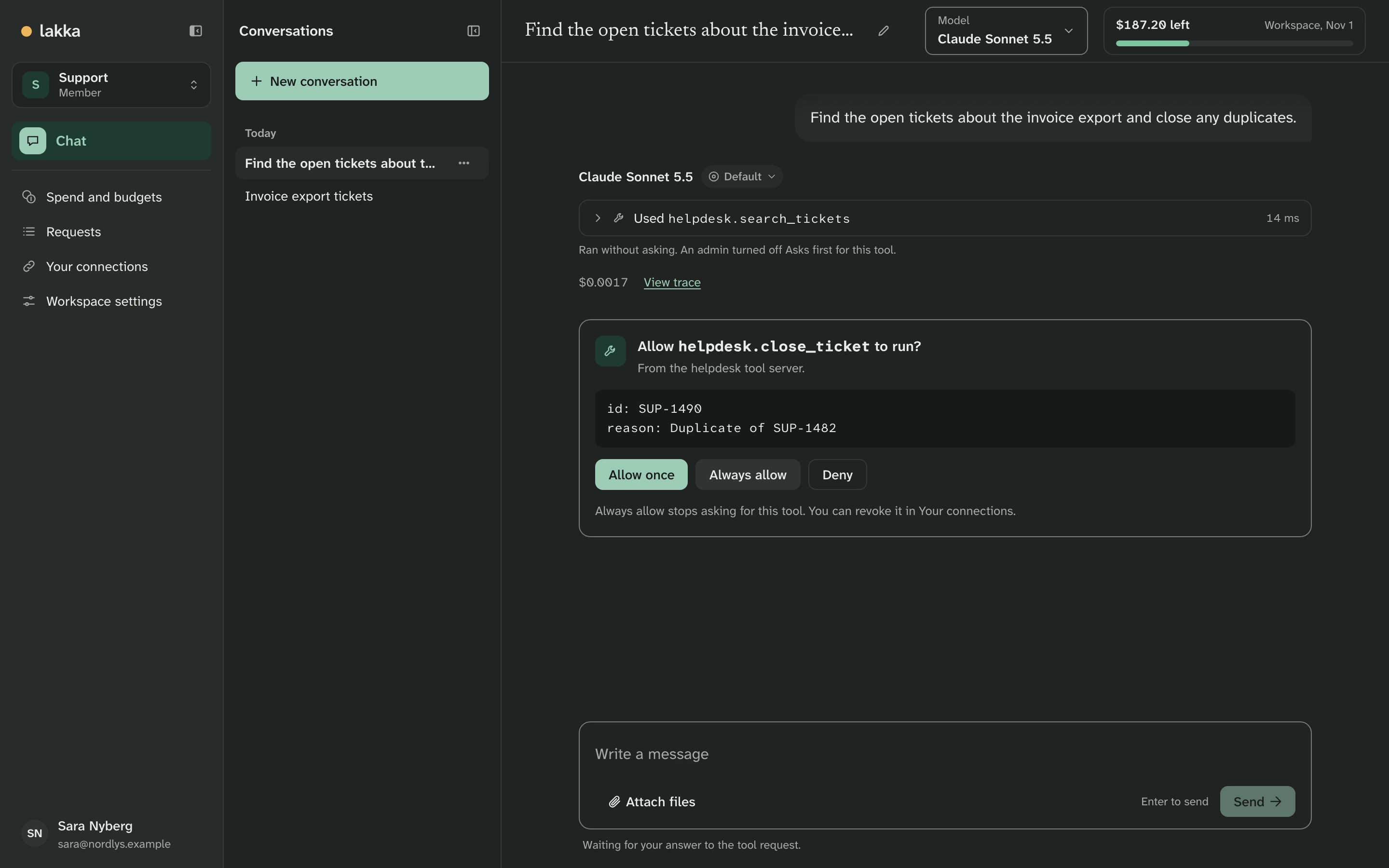
Task: Click Sara Nyberg profile name
Action: 95,826
